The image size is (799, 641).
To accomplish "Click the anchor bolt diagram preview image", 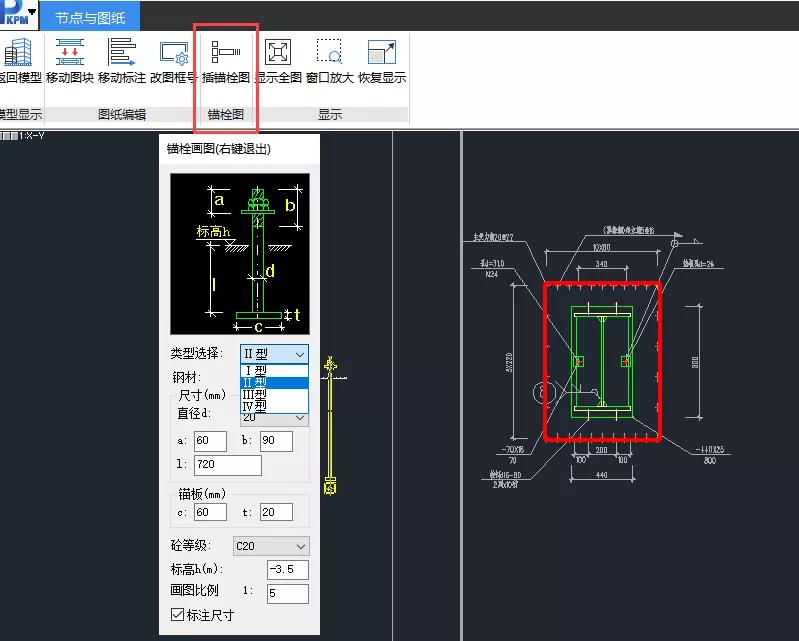I will coord(239,254).
